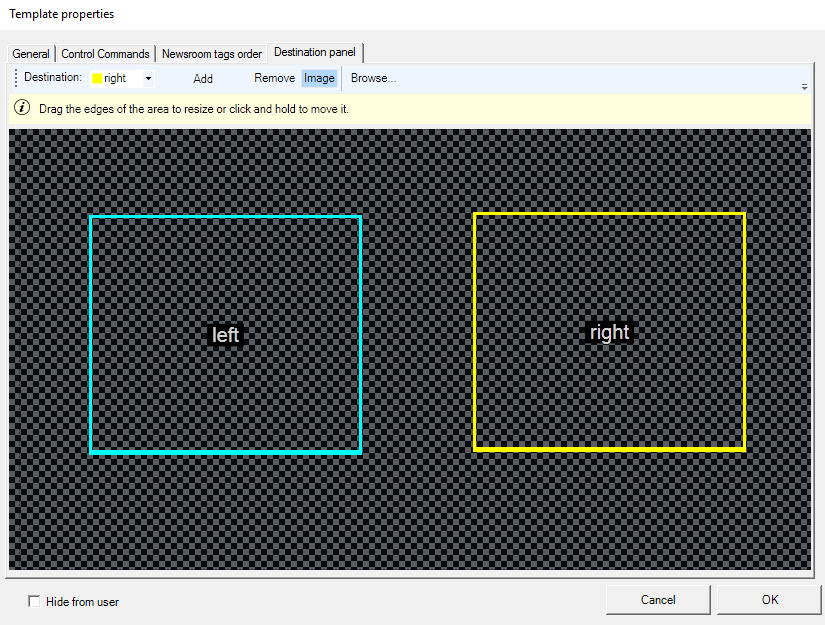Expand the Destination dropdown arrow

click(148, 79)
